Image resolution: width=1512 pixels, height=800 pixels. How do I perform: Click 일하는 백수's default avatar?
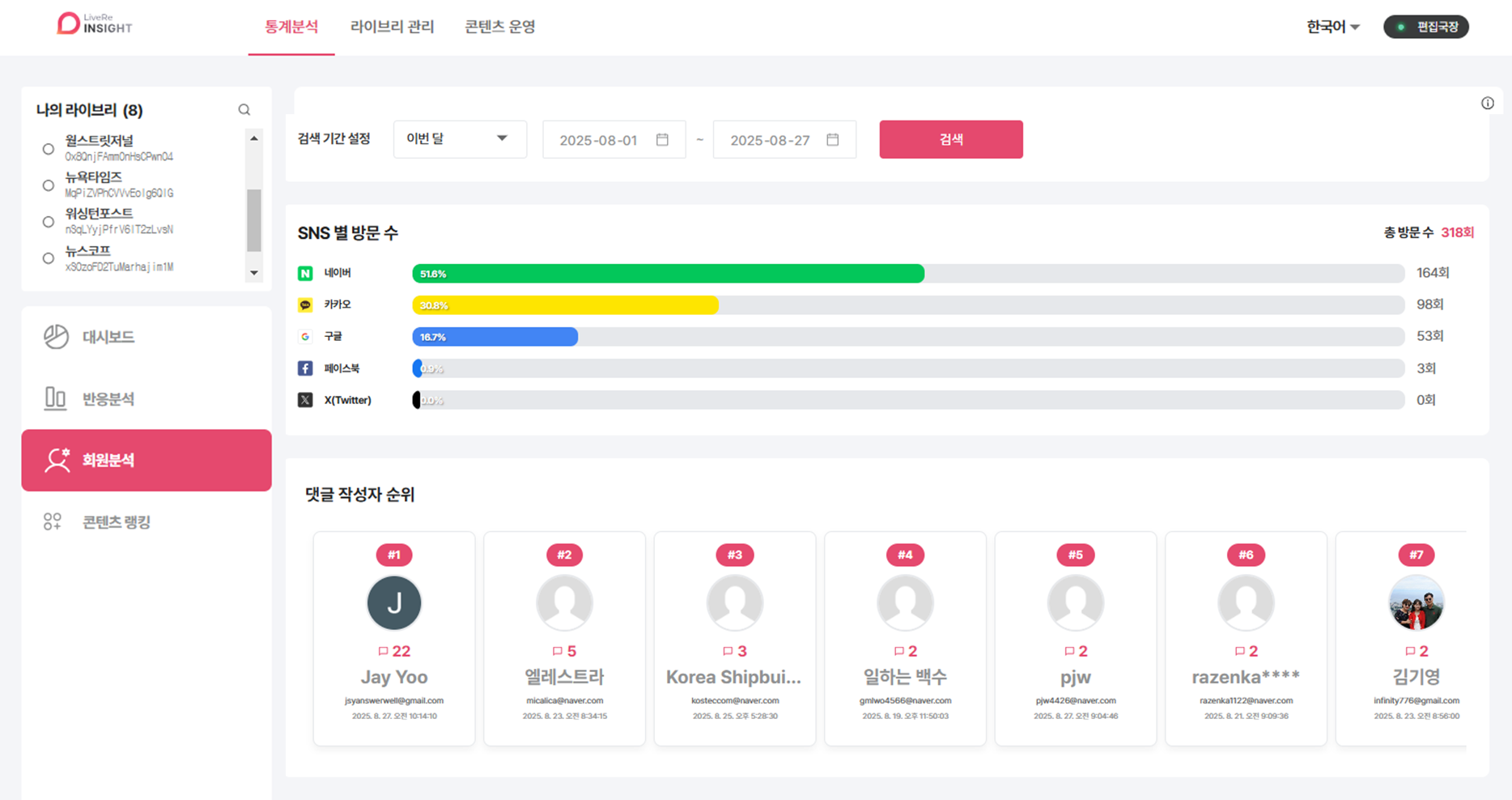click(905, 602)
